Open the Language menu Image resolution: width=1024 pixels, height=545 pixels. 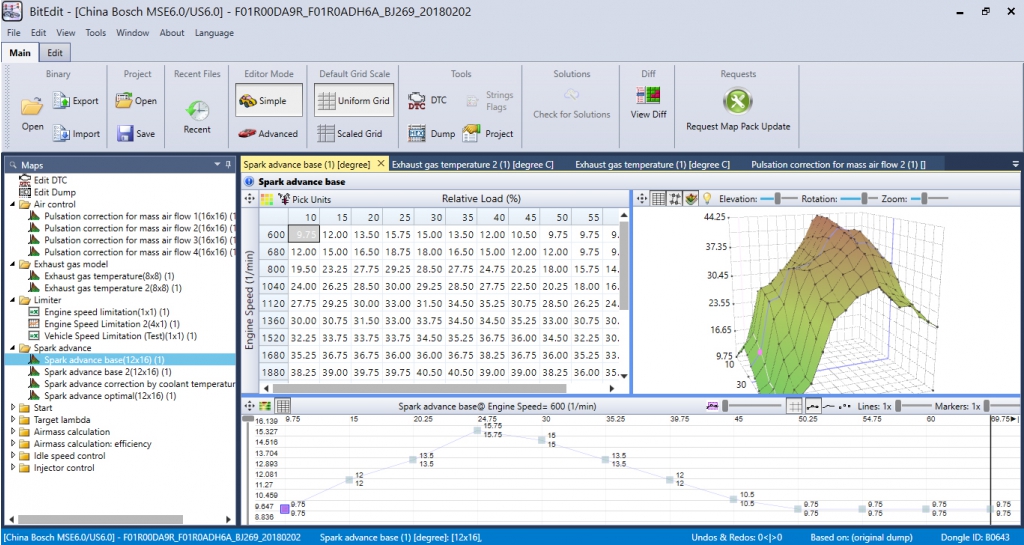214,33
